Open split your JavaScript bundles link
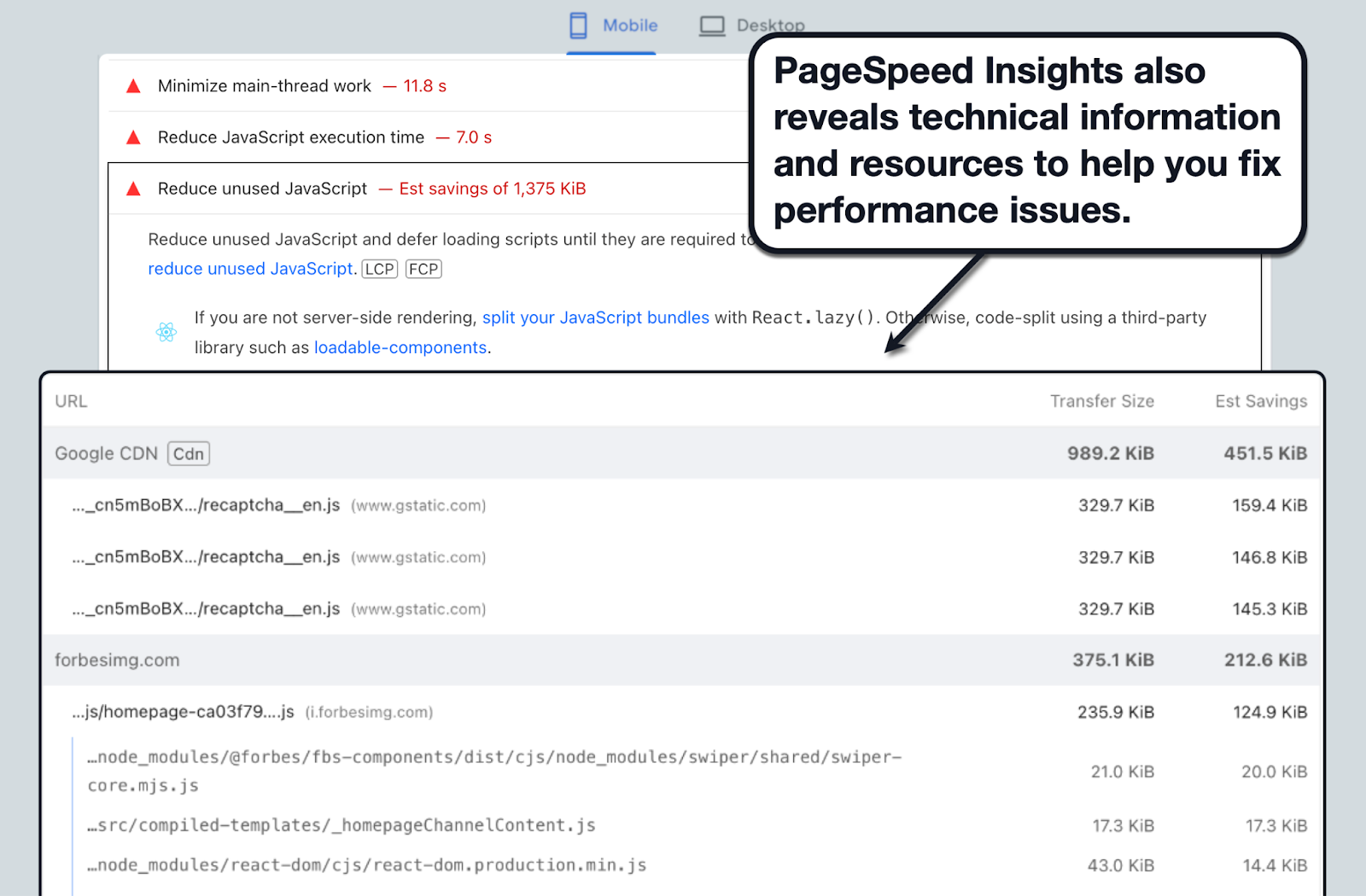This screenshot has width=1366, height=896. click(596, 317)
